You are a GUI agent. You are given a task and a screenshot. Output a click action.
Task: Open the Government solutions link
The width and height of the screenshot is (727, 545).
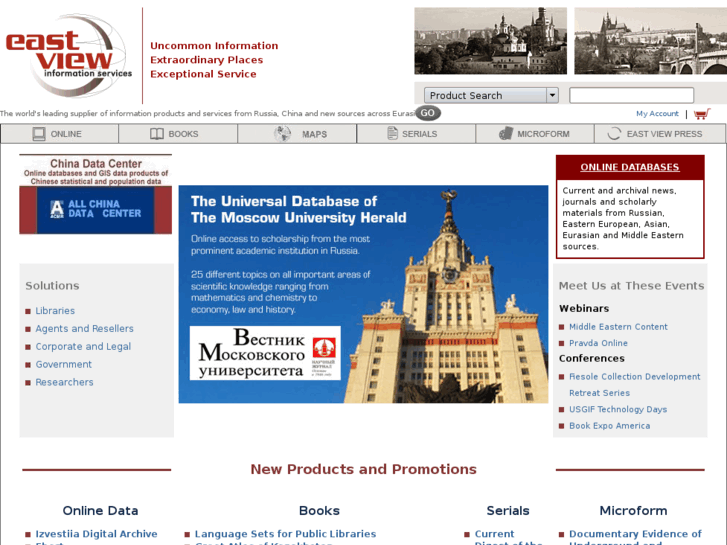64,365
